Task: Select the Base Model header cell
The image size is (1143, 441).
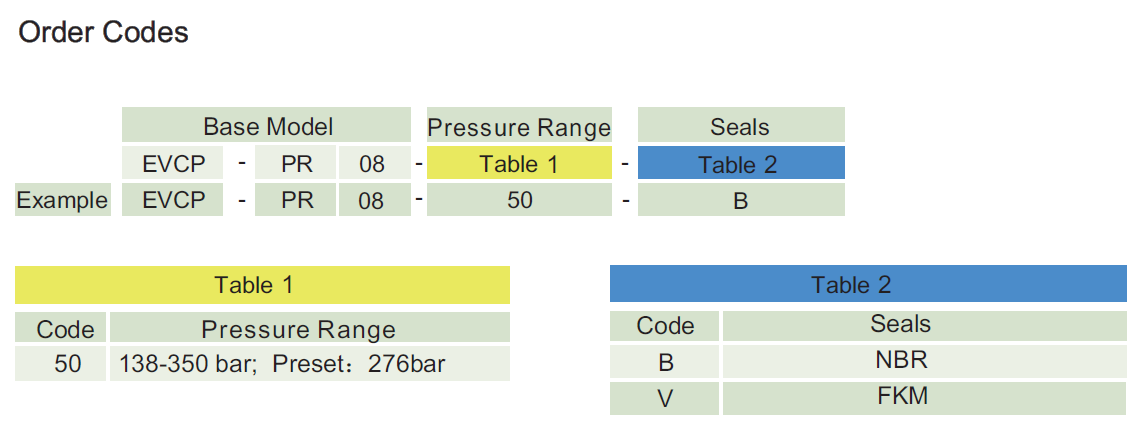Action: pyautogui.click(x=267, y=127)
